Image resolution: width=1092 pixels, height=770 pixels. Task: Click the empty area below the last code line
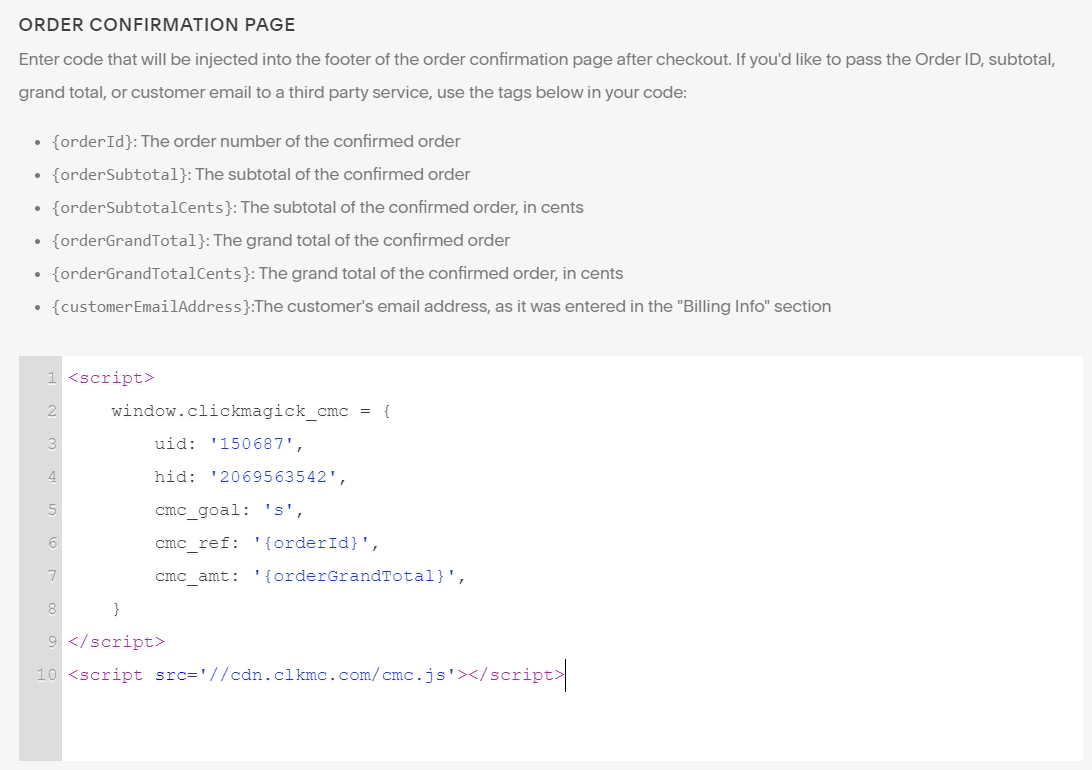click(x=570, y=725)
